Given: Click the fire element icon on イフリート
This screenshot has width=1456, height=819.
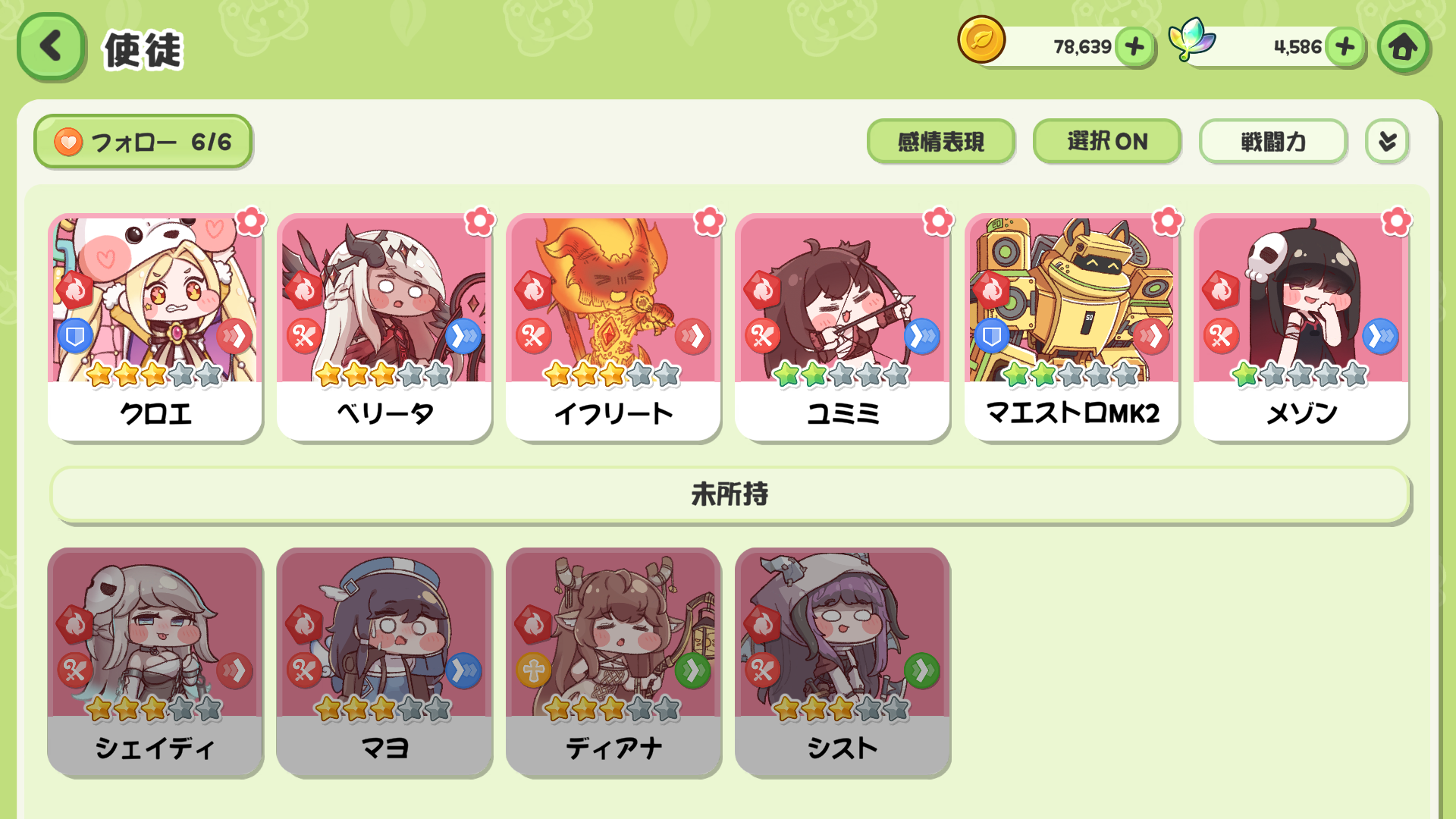Looking at the screenshot, I should click(x=533, y=290).
